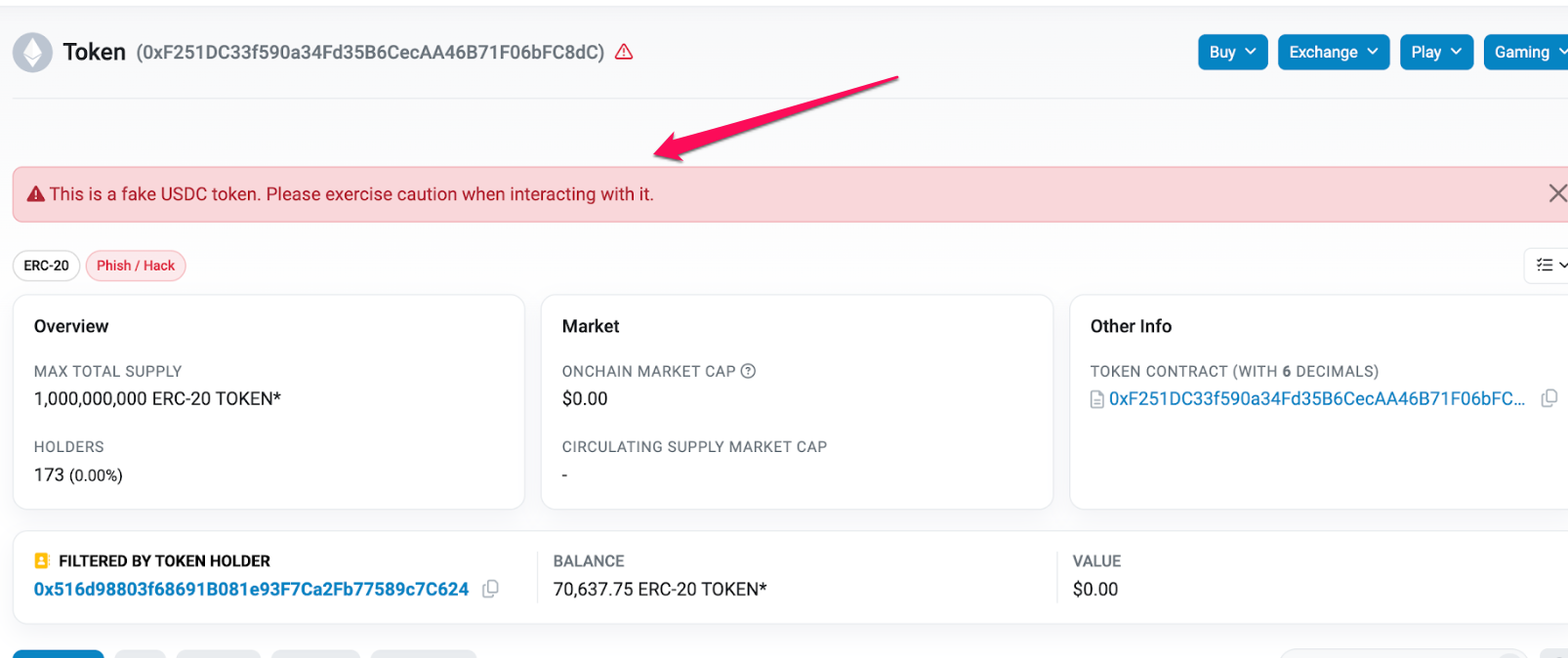1568x658 pixels.
Task: Click the Ethereum logo icon in the header
Action: click(x=32, y=52)
